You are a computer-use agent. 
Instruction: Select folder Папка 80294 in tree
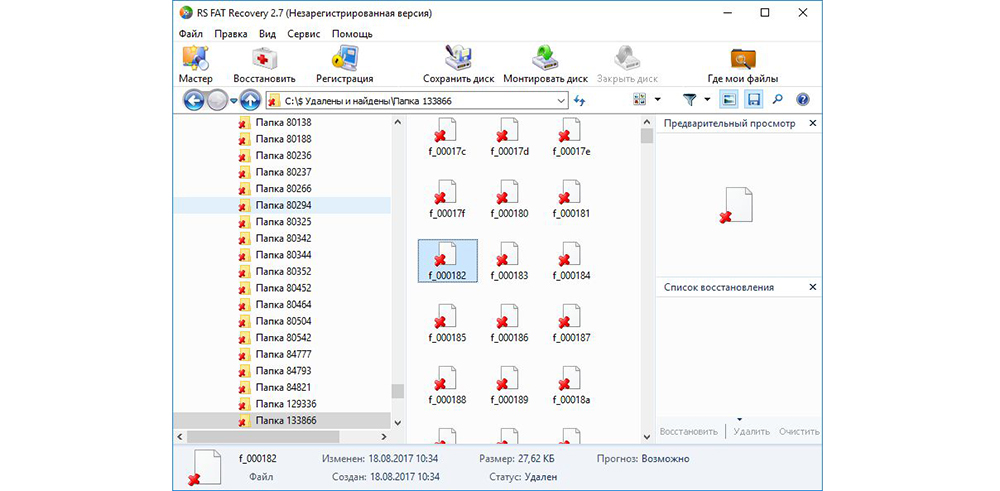click(x=283, y=204)
